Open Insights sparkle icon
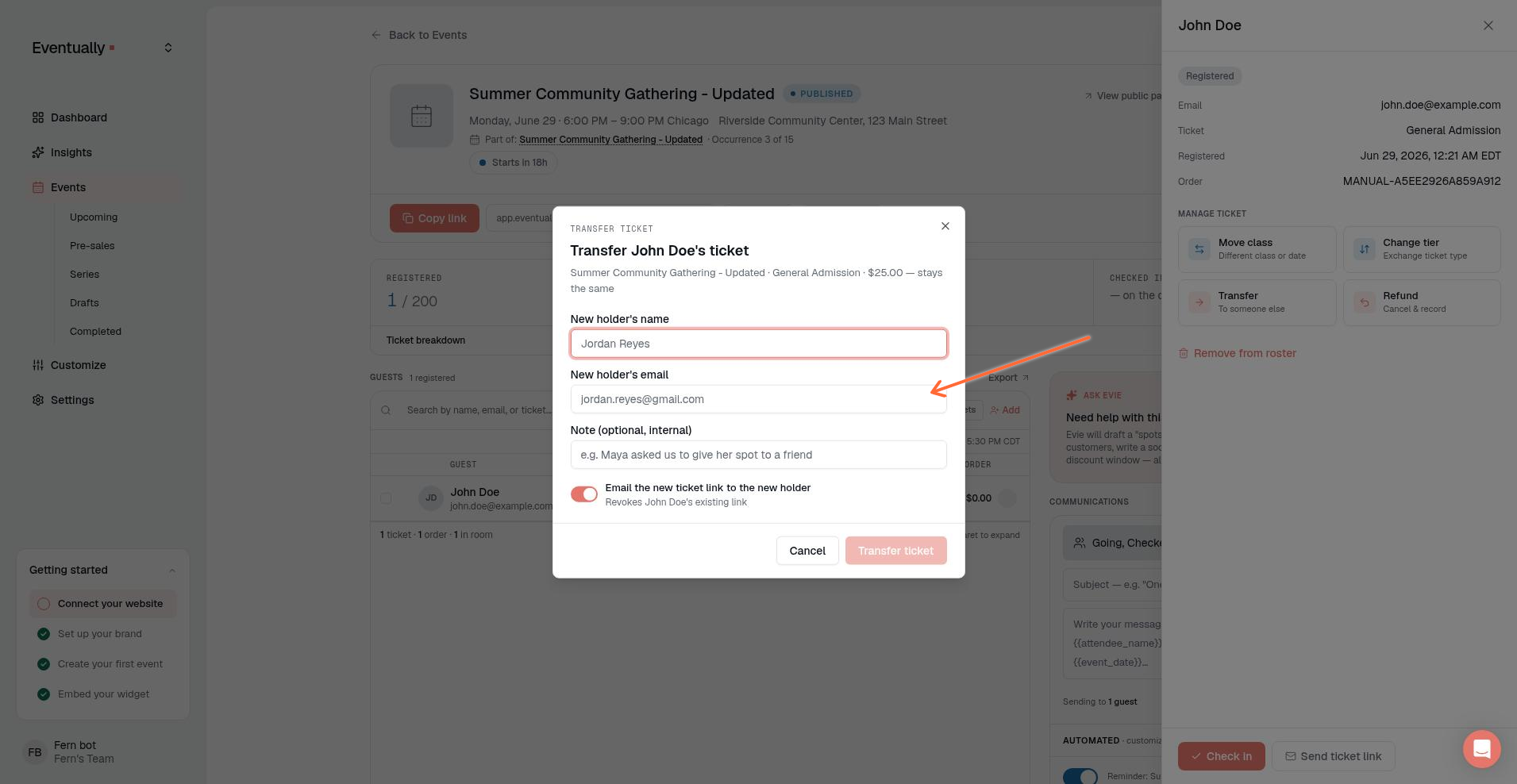 [x=38, y=152]
